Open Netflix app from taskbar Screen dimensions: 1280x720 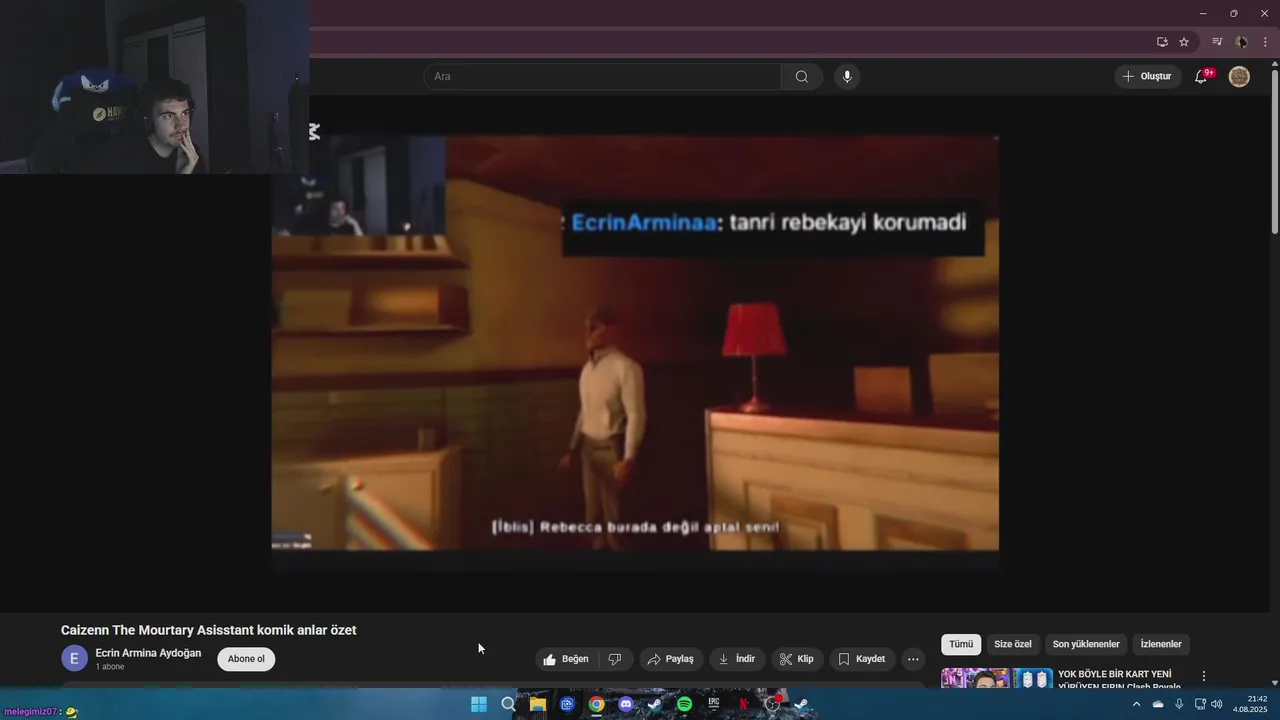point(743,704)
